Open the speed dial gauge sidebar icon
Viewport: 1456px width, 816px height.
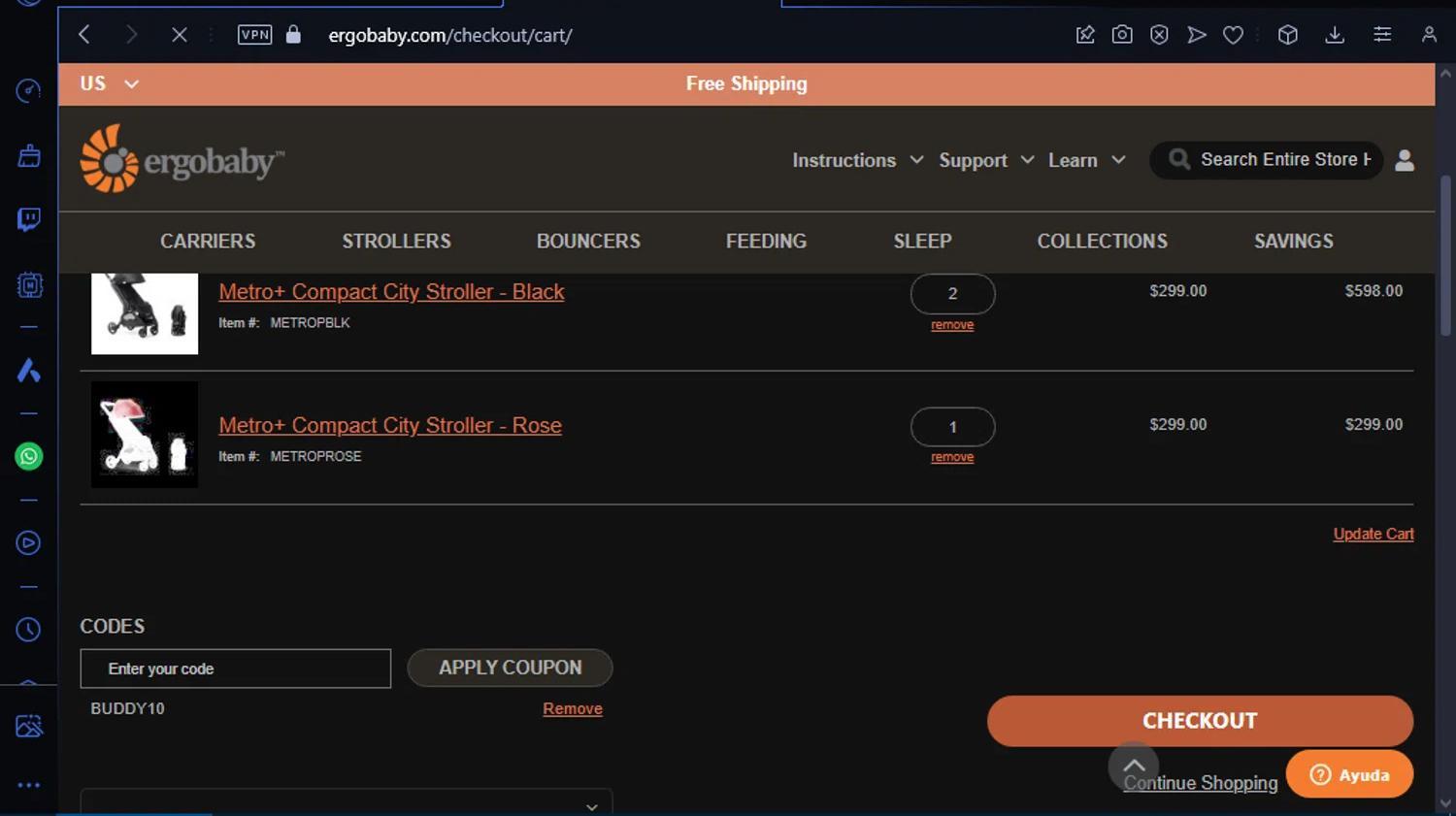pyautogui.click(x=29, y=91)
